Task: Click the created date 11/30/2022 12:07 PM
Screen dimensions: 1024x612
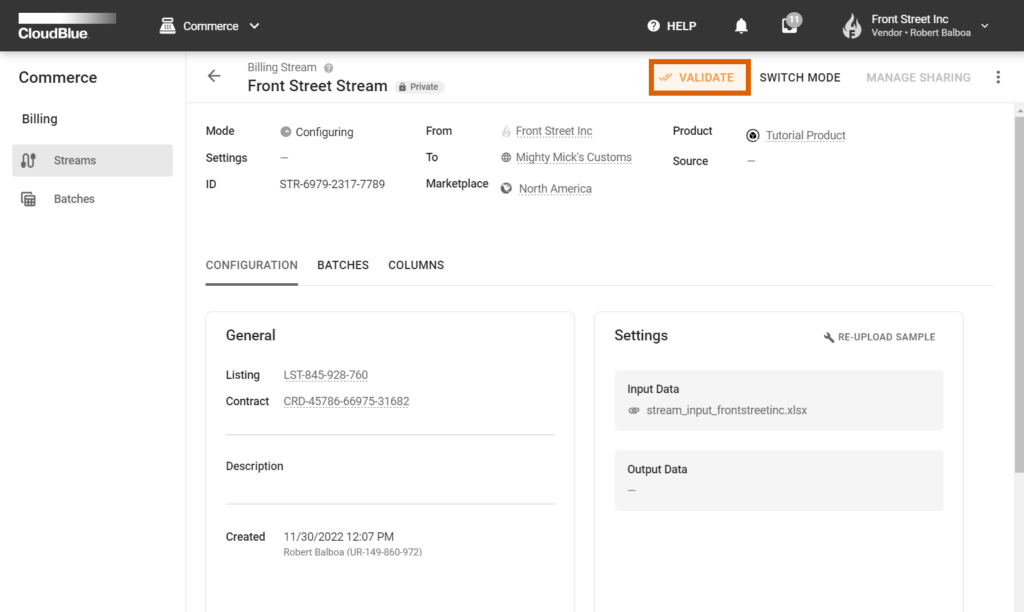Action: [338, 537]
